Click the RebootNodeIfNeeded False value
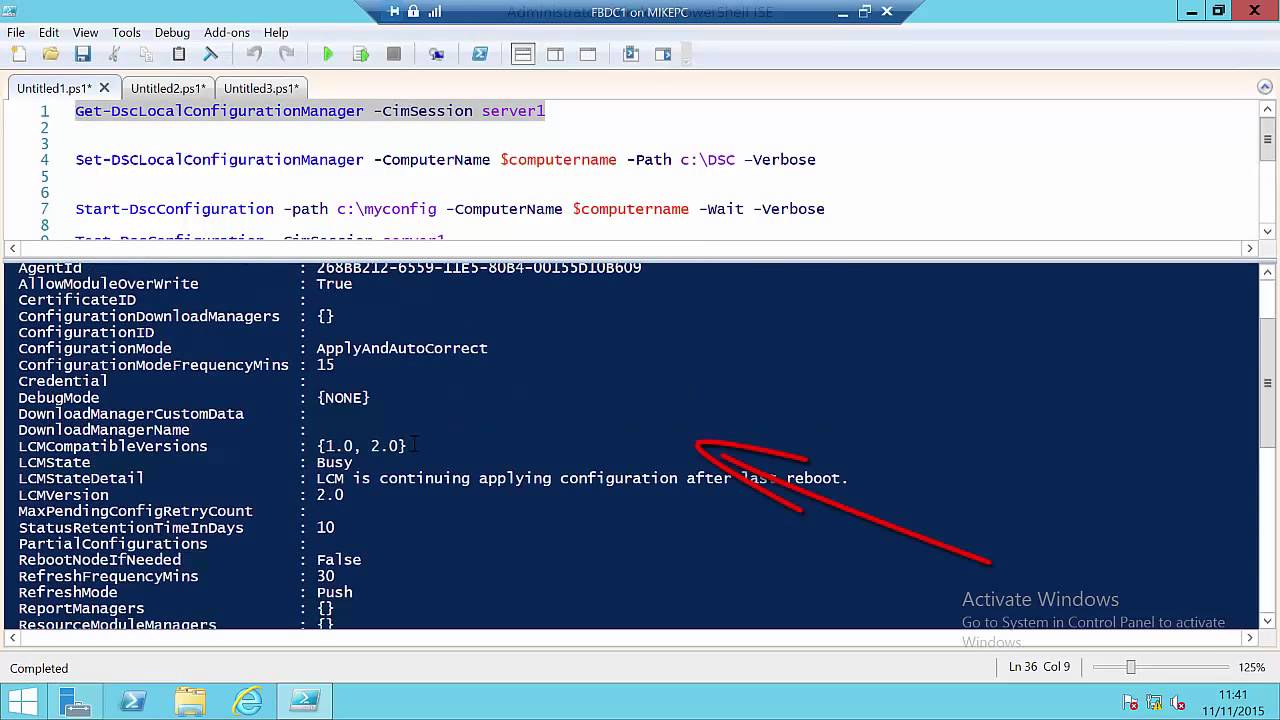Screen dimensions: 1280x720 [339, 560]
